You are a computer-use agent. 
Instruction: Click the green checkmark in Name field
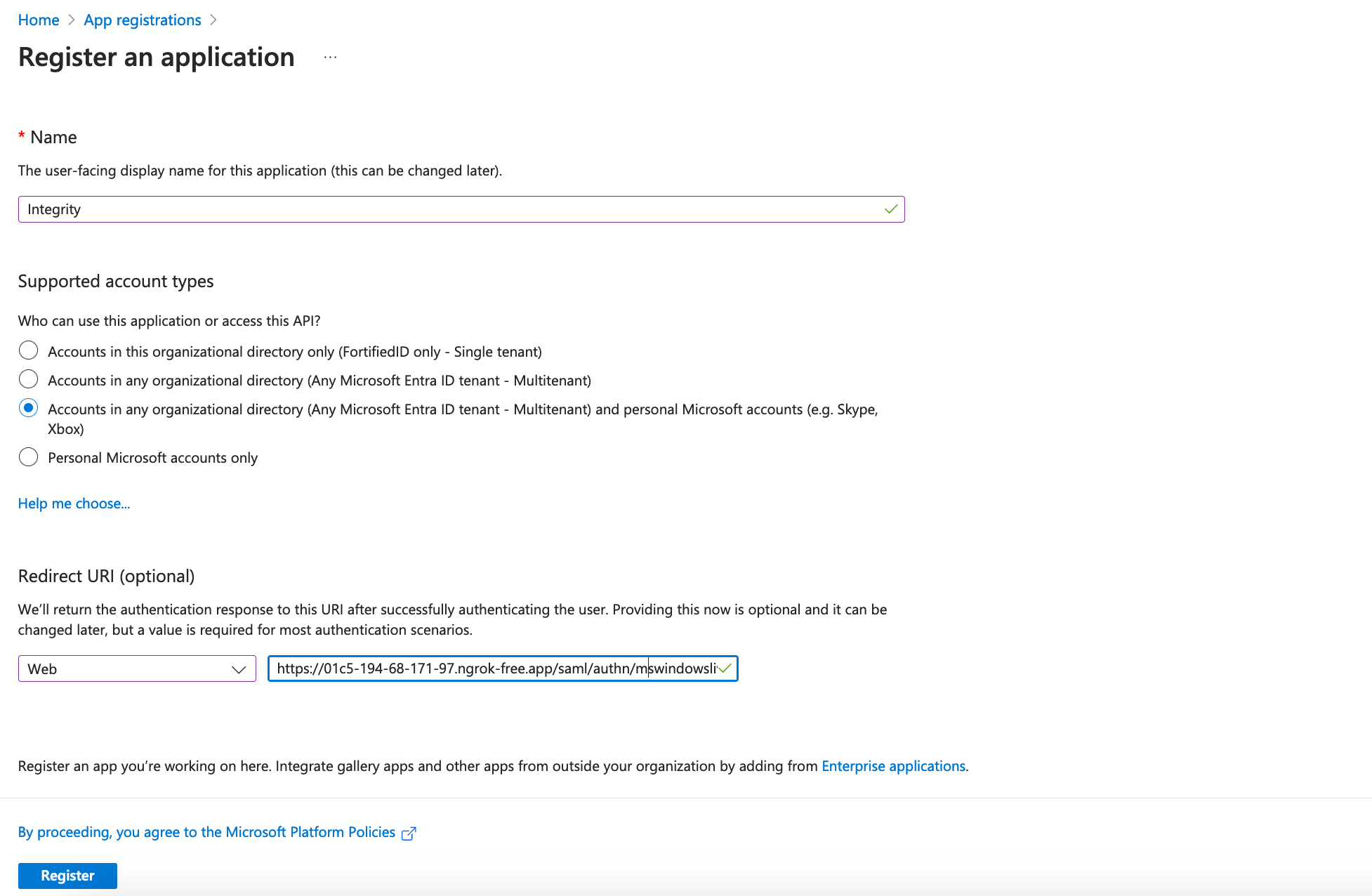coord(890,209)
